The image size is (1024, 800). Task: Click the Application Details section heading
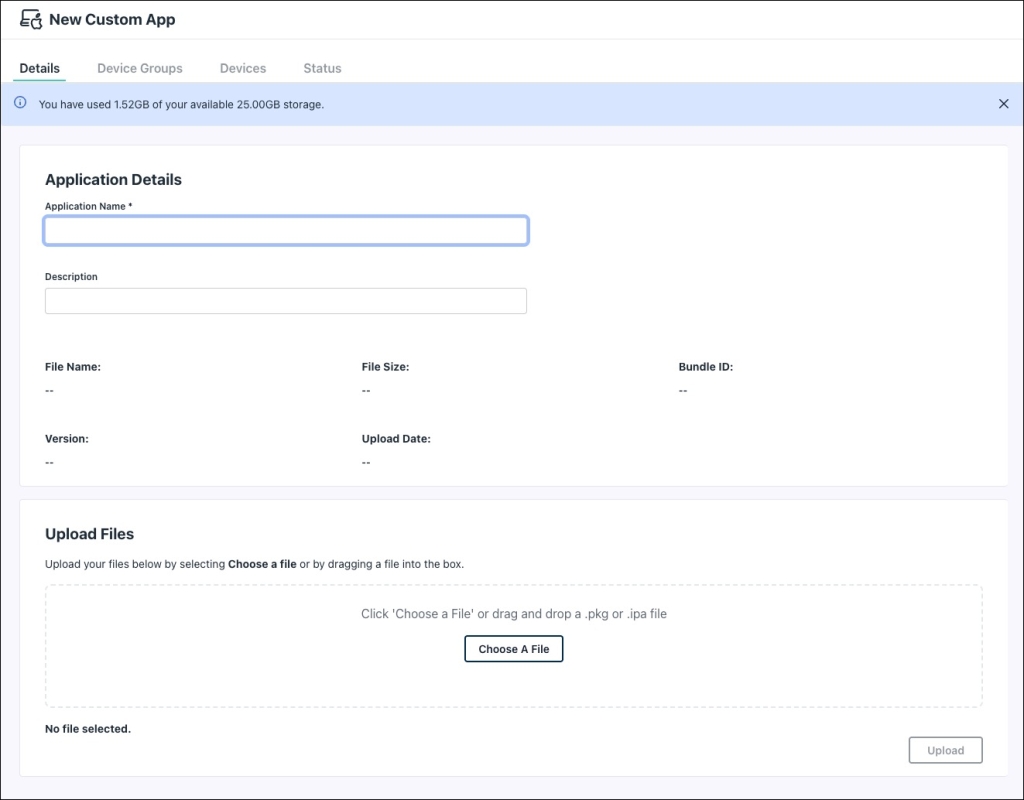click(113, 180)
